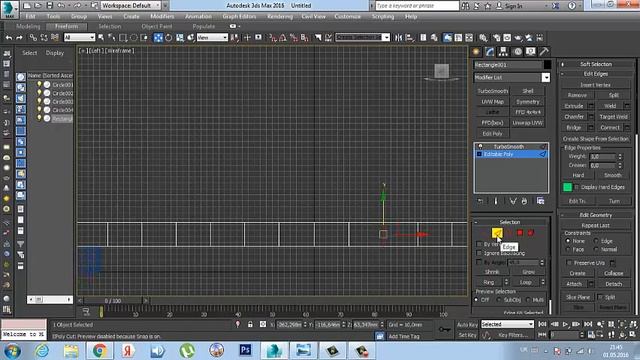Enable Ignore Backfacing checkbox
Viewport: 640px width, 360px height.
coord(479,253)
